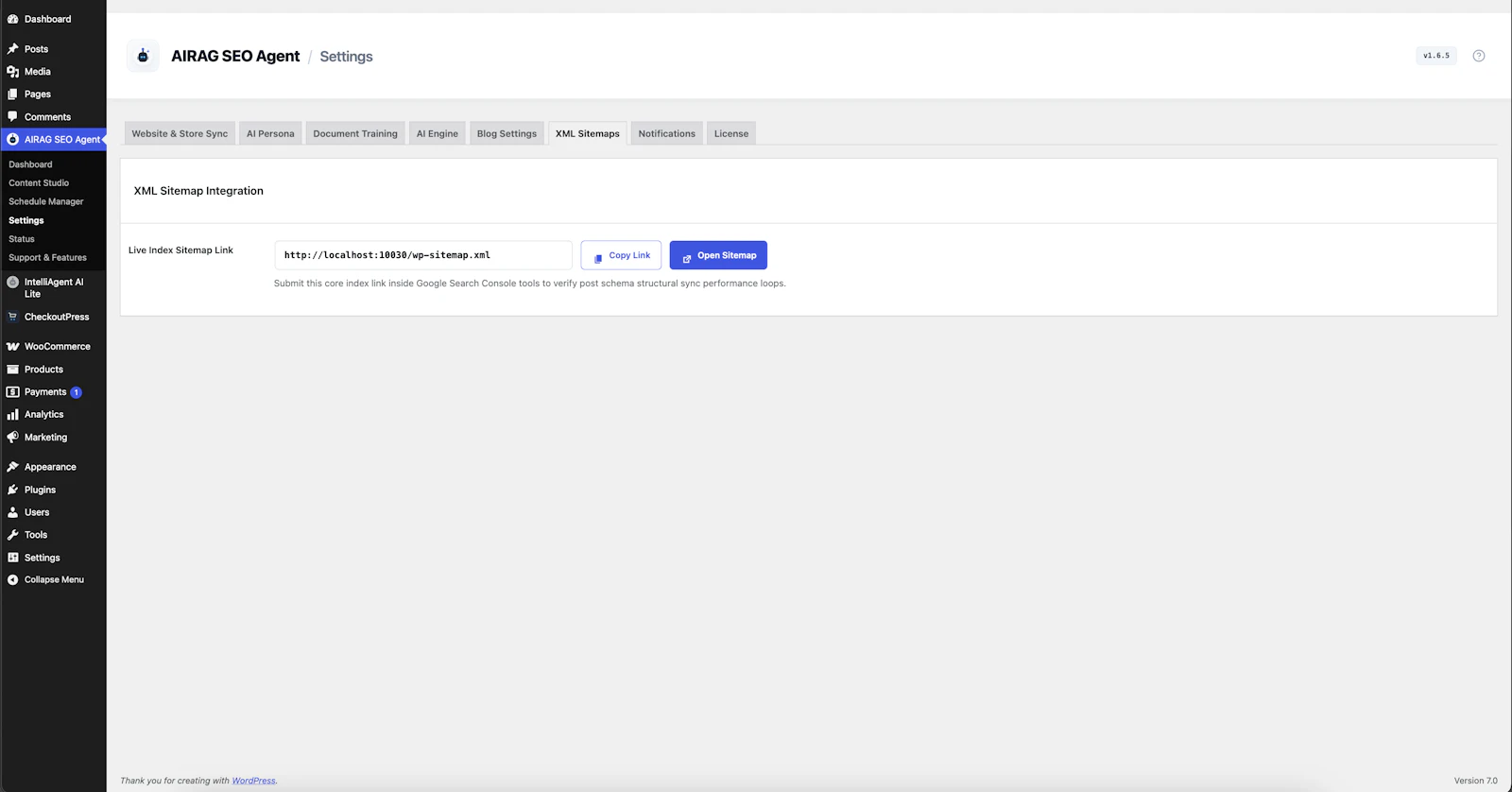Click the Dashboard gauge icon in sidebar
The height and width of the screenshot is (792, 1512).
(x=13, y=19)
